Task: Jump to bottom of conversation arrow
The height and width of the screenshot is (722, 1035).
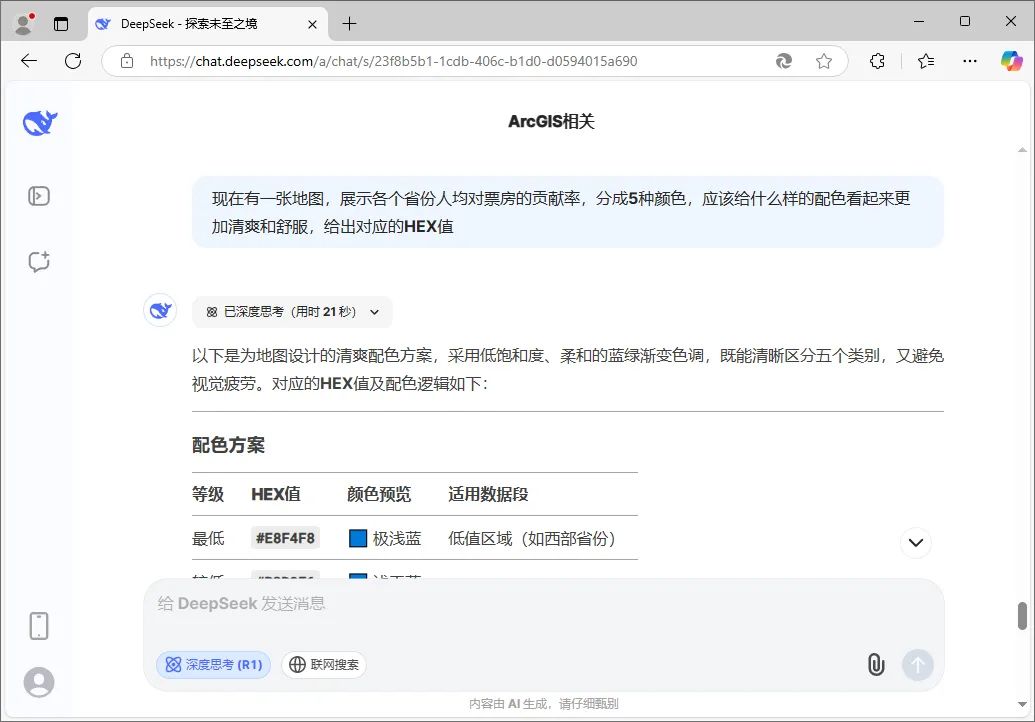Action: click(916, 542)
